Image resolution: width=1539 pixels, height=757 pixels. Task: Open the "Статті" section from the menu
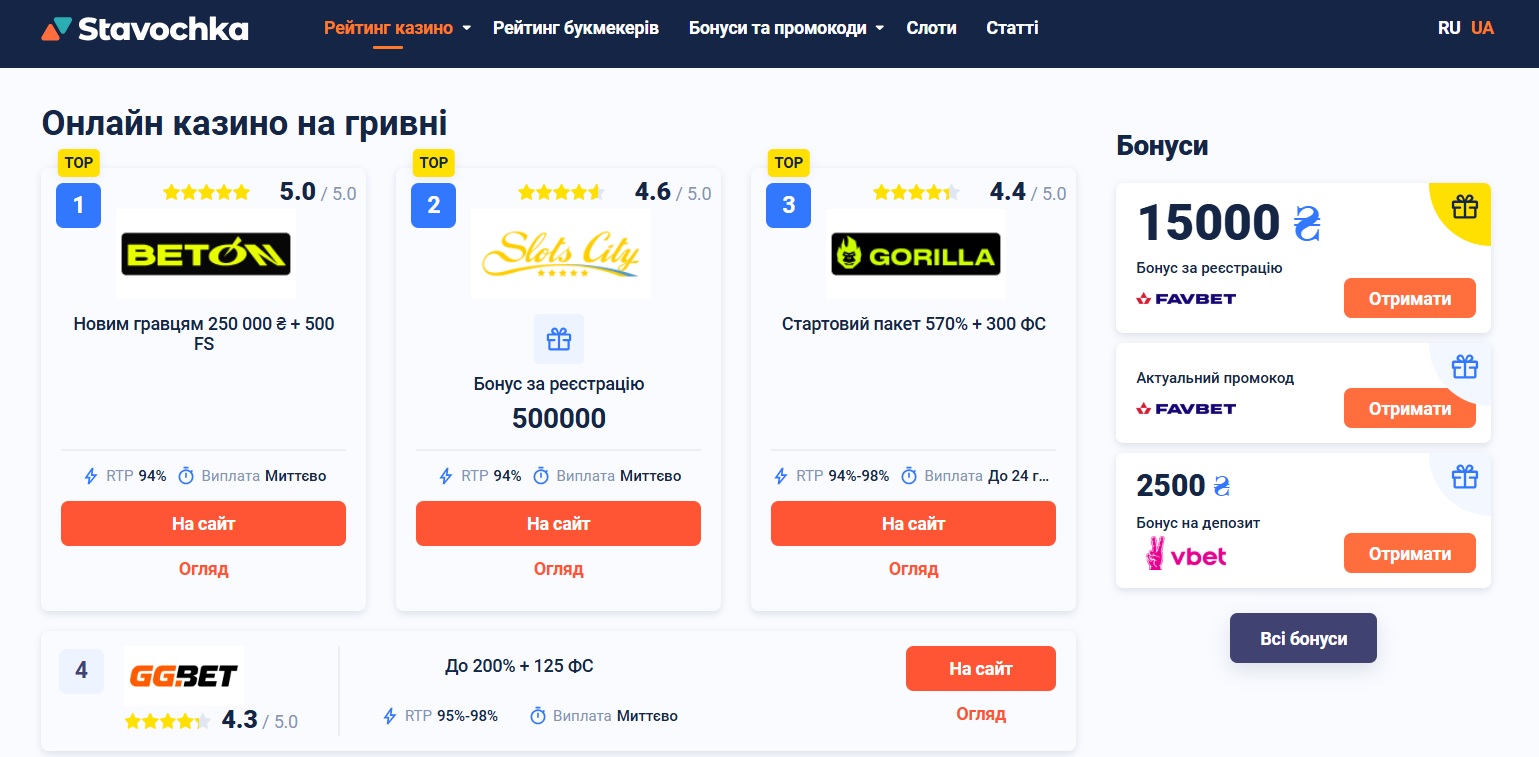pyautogui.click(x=1012, y=28)
